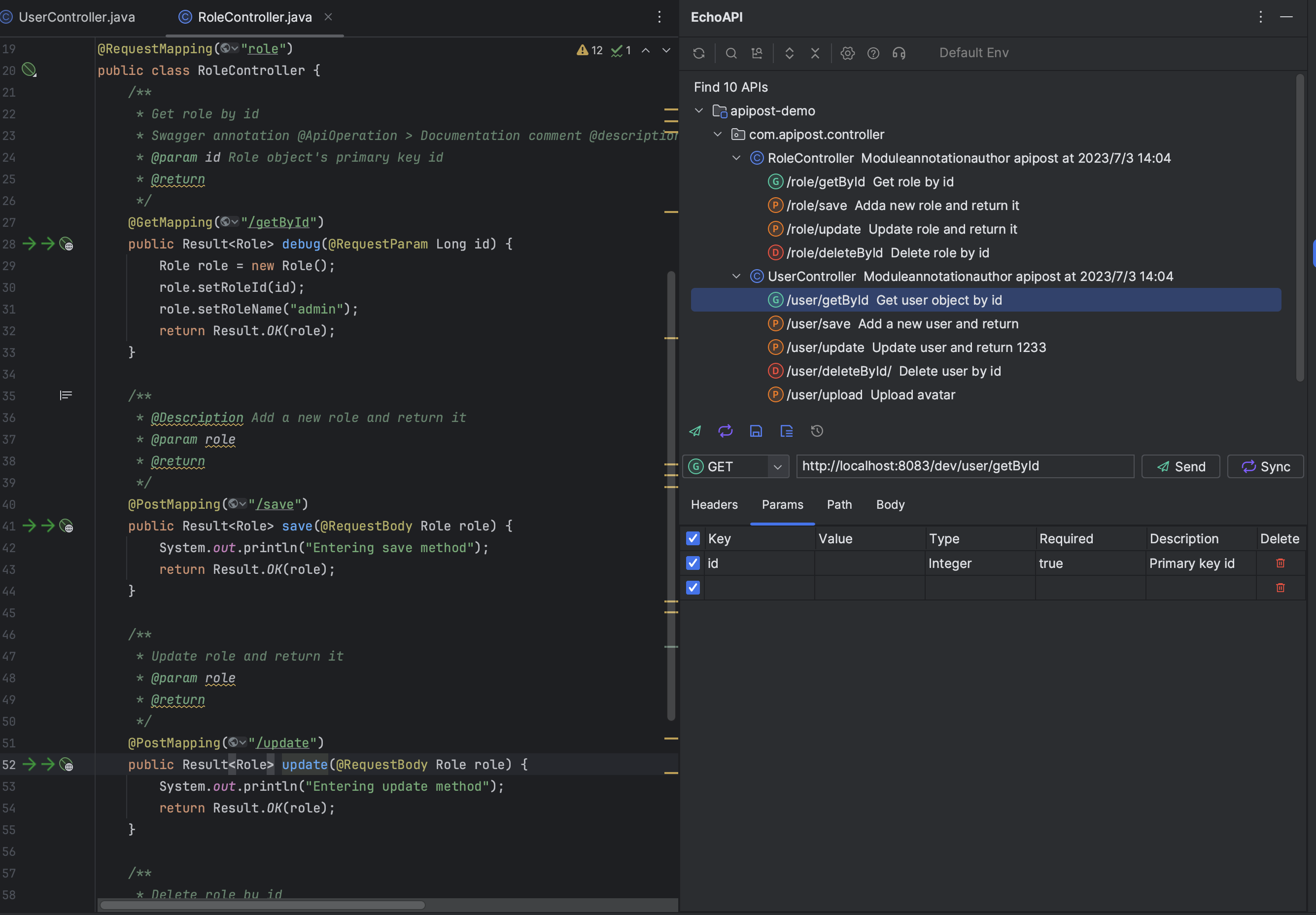This screenshot has height=915, width=1316.
Task: Select /user/upload Upload avatar entry
Action: (862, 395)
